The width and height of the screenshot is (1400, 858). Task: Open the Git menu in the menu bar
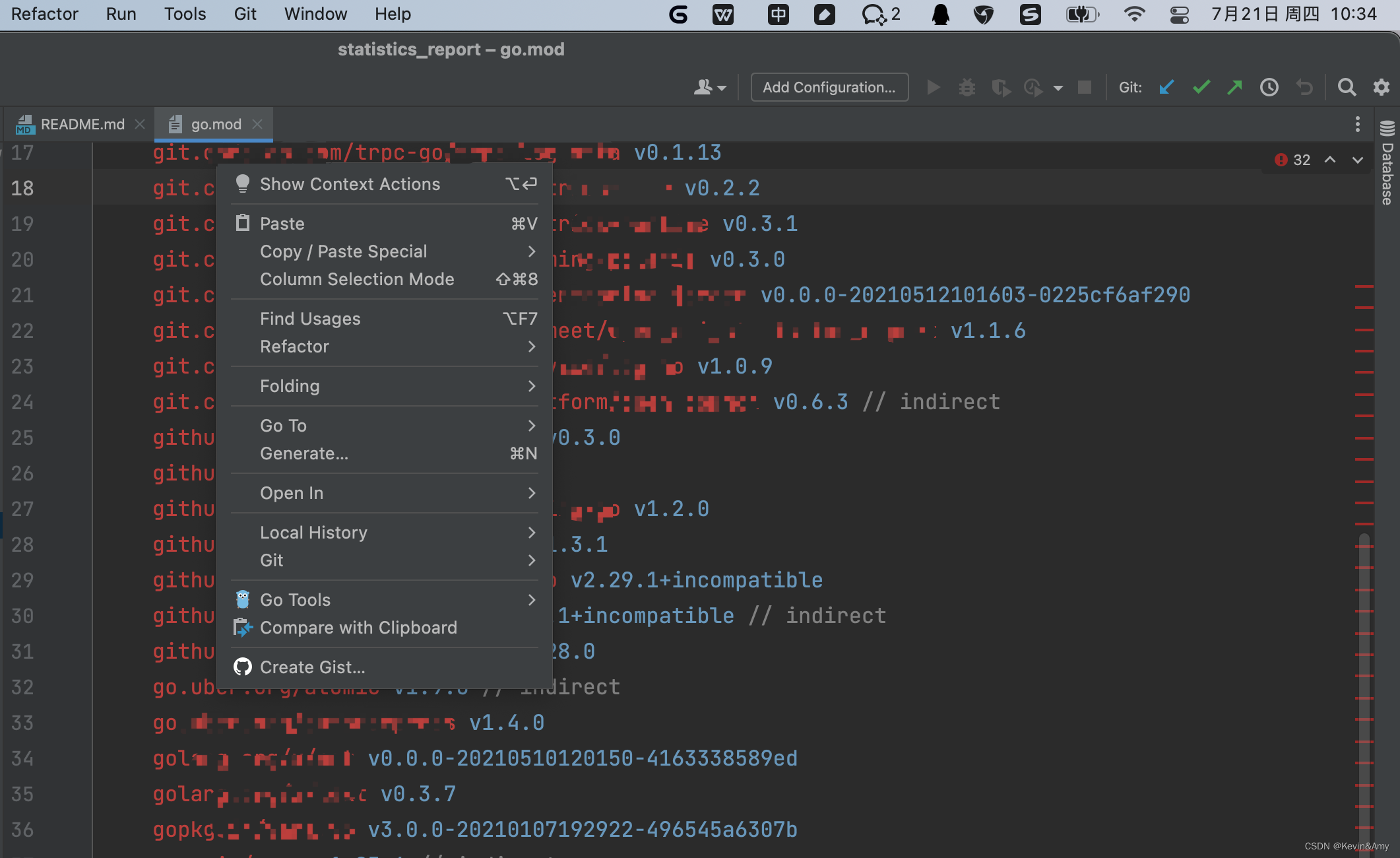[245, 13]
